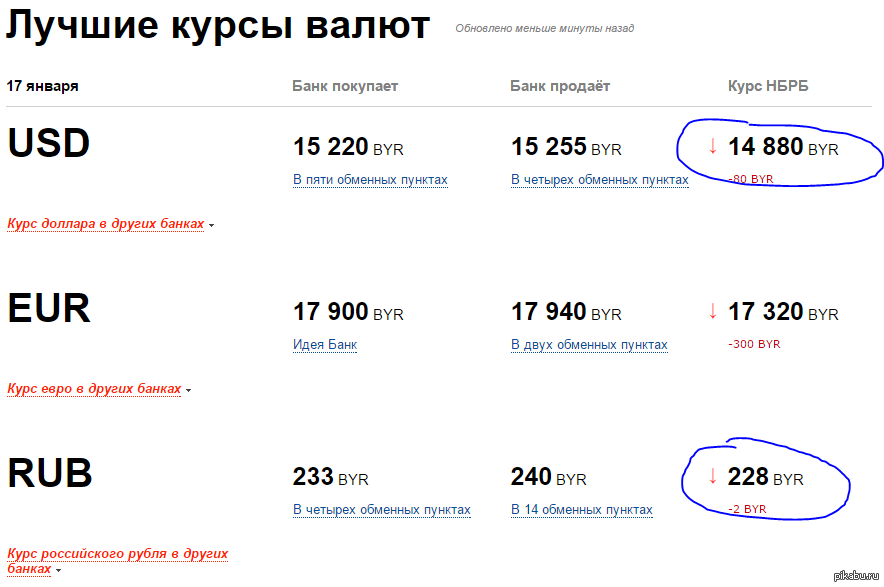Image resolution: width=884 pixels, height=587 pixels.
Task: Click the USD down-arrow rate indicator
Action: (713, 146)
